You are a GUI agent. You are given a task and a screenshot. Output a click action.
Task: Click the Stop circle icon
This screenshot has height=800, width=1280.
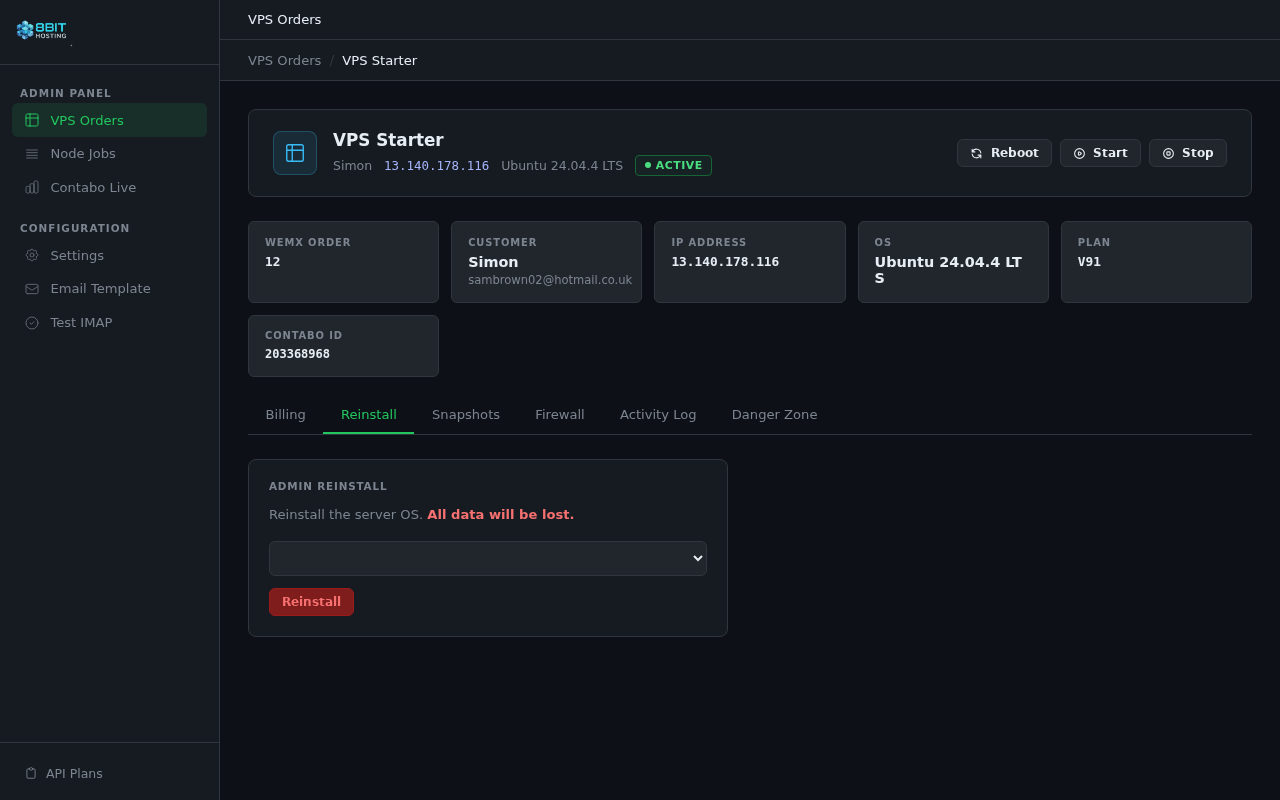pos(1168,153)
